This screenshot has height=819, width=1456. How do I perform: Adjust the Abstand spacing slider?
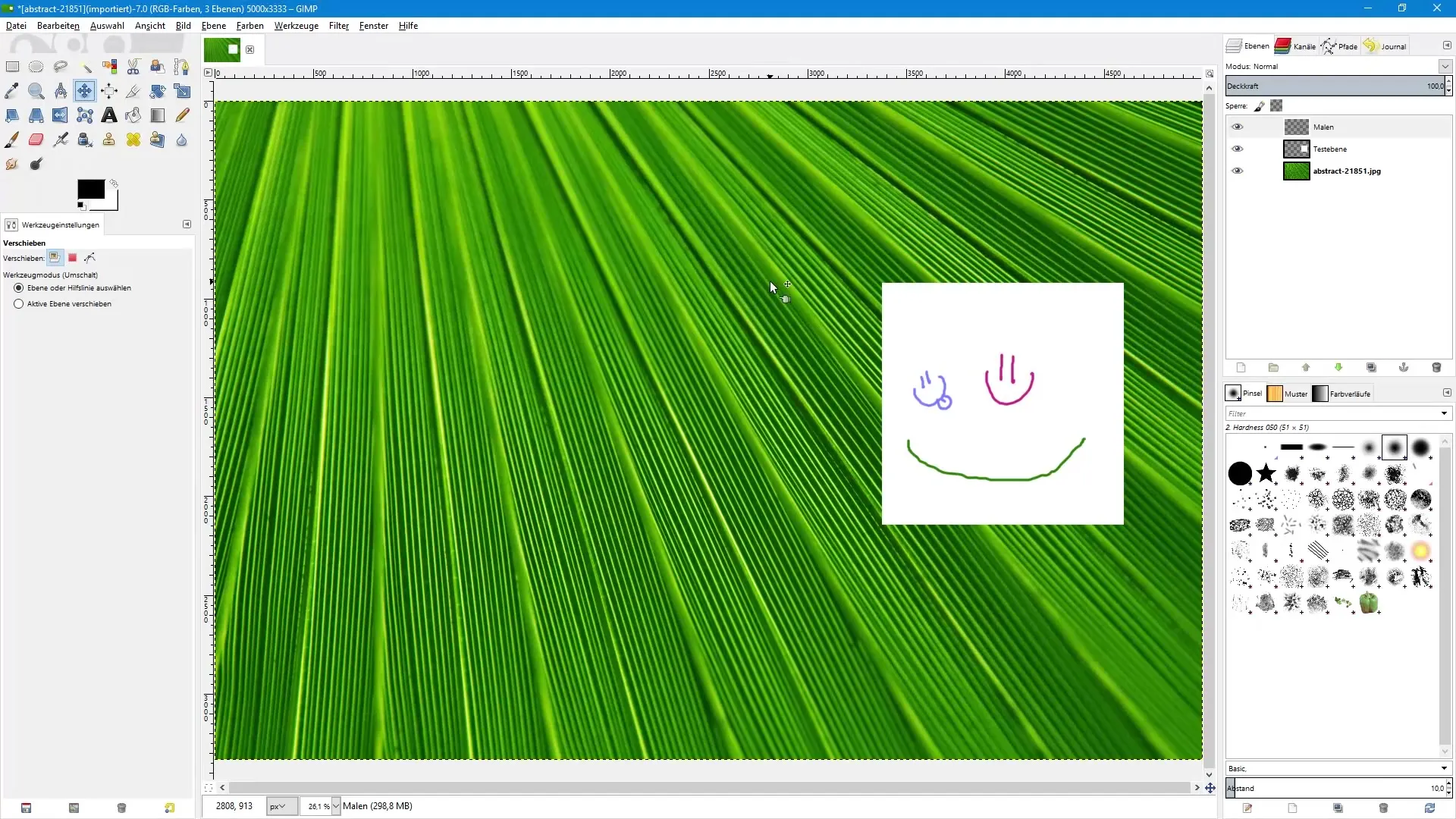[1335, 788]
